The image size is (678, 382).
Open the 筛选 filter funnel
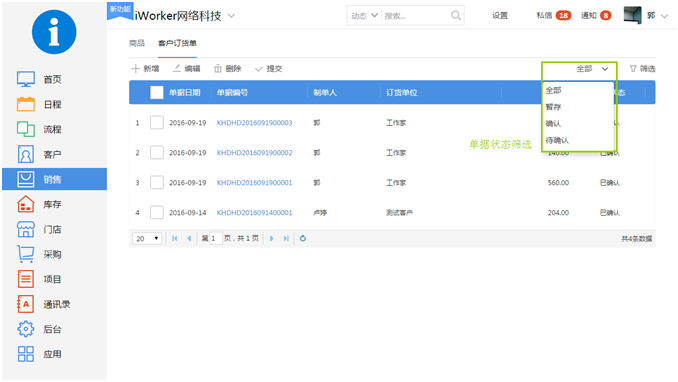642,68
